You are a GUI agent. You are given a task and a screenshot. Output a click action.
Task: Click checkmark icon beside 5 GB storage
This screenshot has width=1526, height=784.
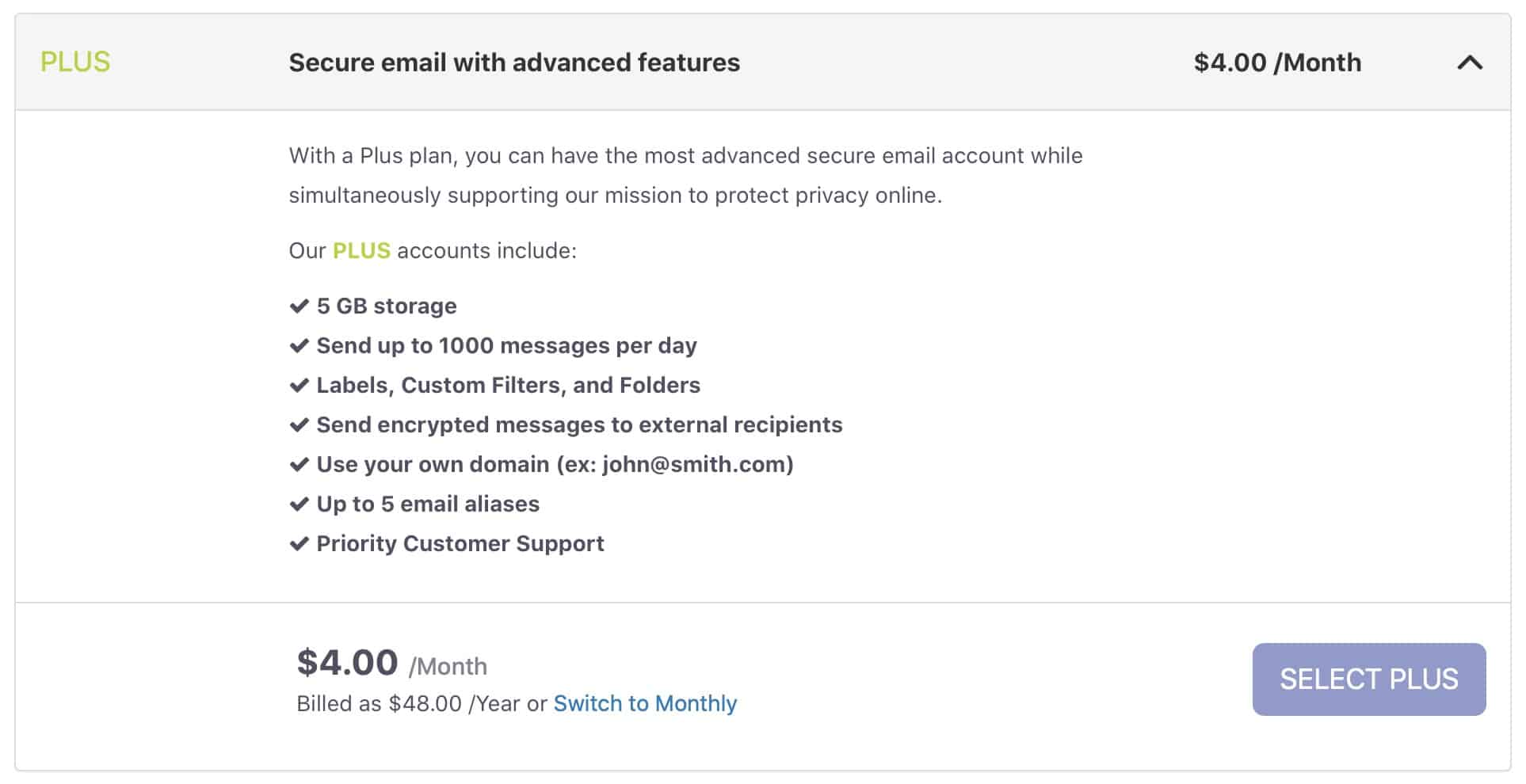tap(299, 306)
